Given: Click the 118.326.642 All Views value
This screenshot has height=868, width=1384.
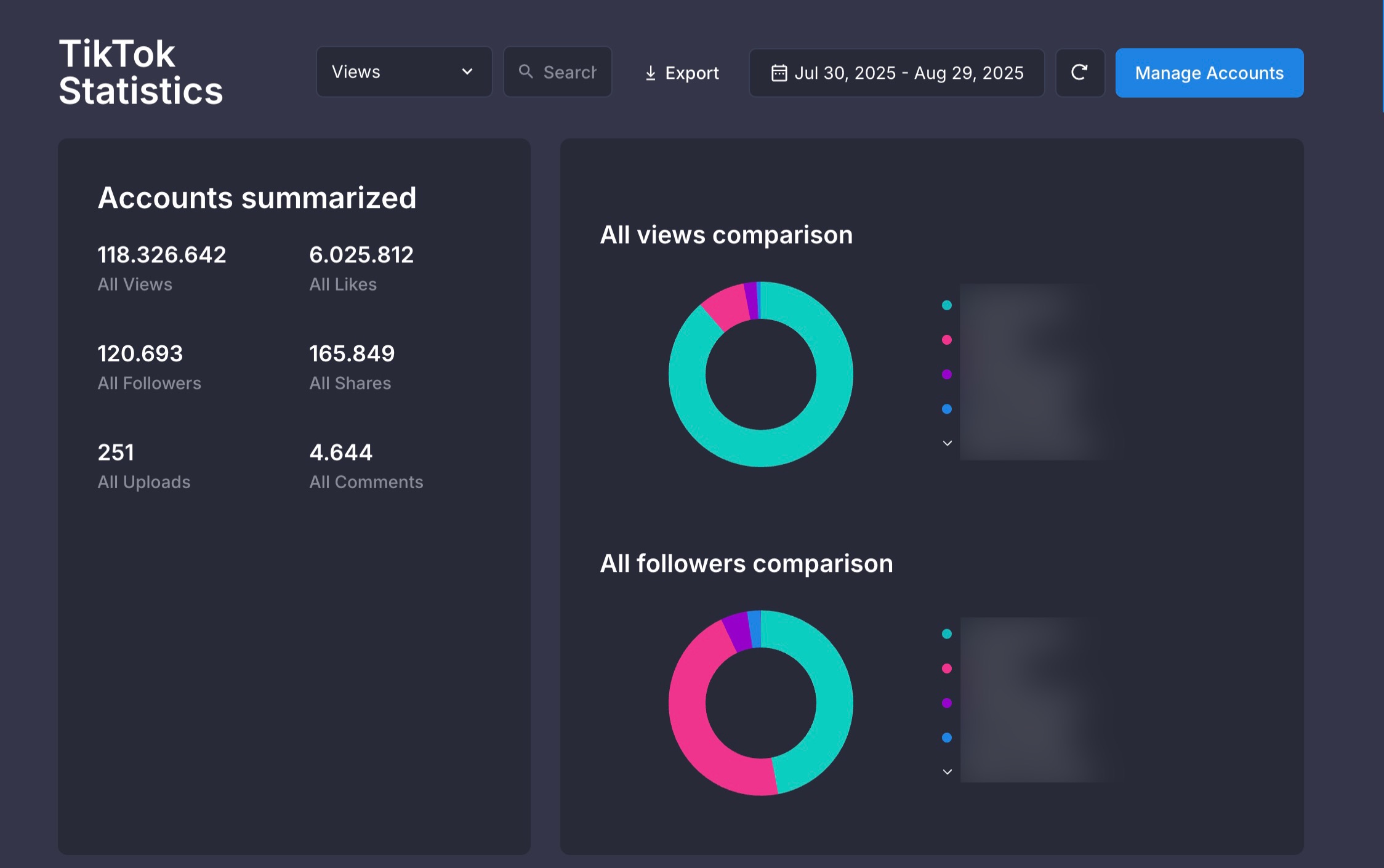Looking at the screenshot, I should (162, 255).
